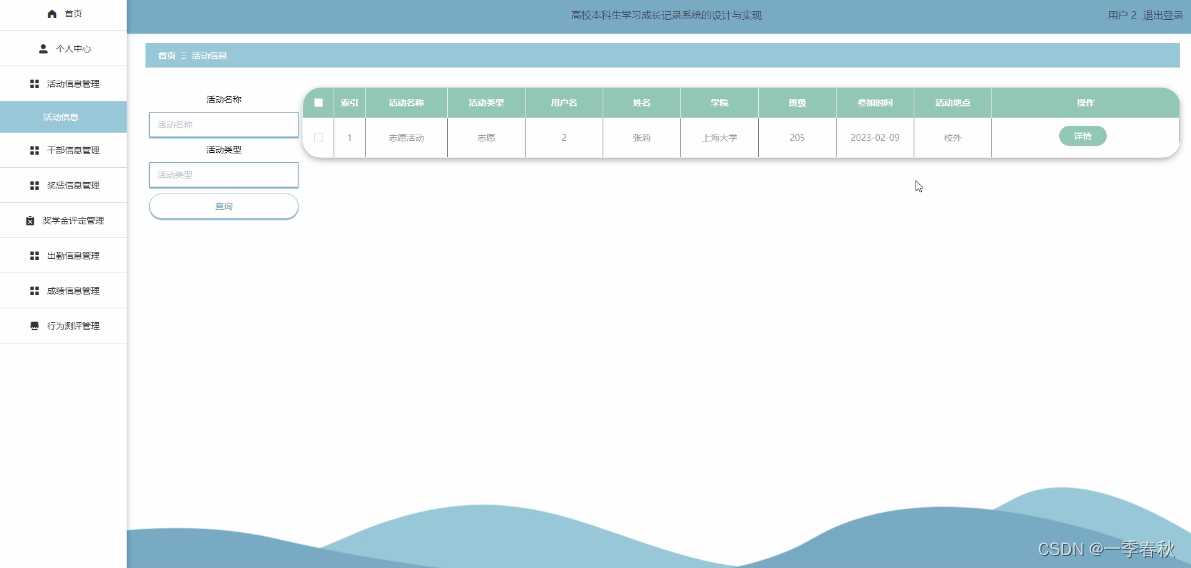Click the 2023-02-09 date cell
This screenshot has width=1191, height=568.
pos(875,138)
